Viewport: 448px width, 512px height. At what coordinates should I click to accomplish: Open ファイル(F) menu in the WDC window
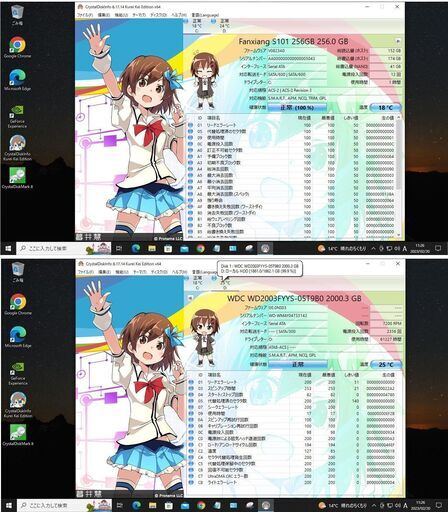pyautogui.click(x=86, y=272)
